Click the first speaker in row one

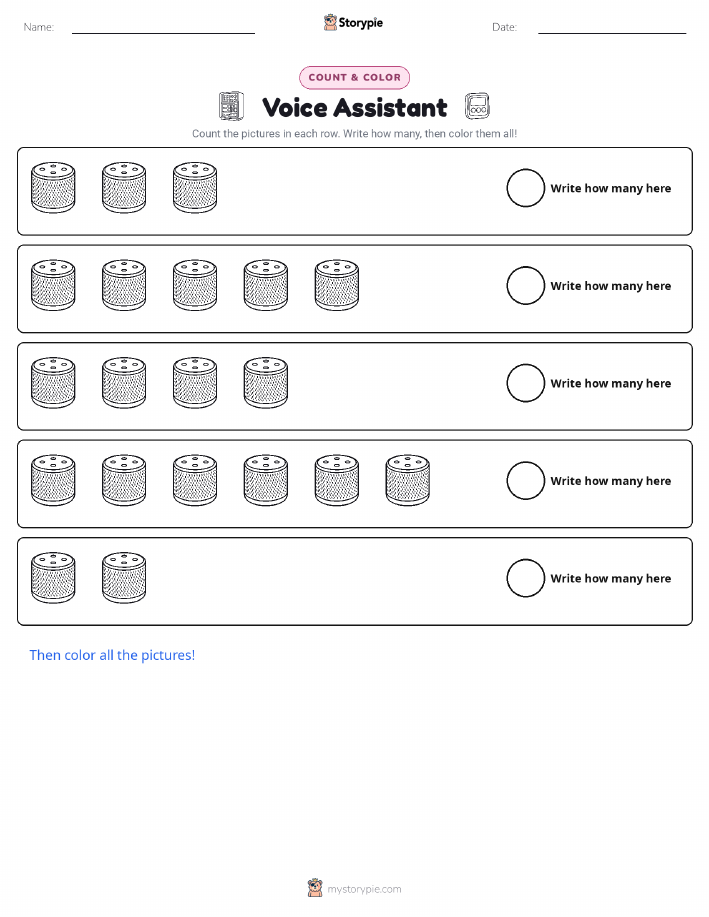tap(53, 188)
